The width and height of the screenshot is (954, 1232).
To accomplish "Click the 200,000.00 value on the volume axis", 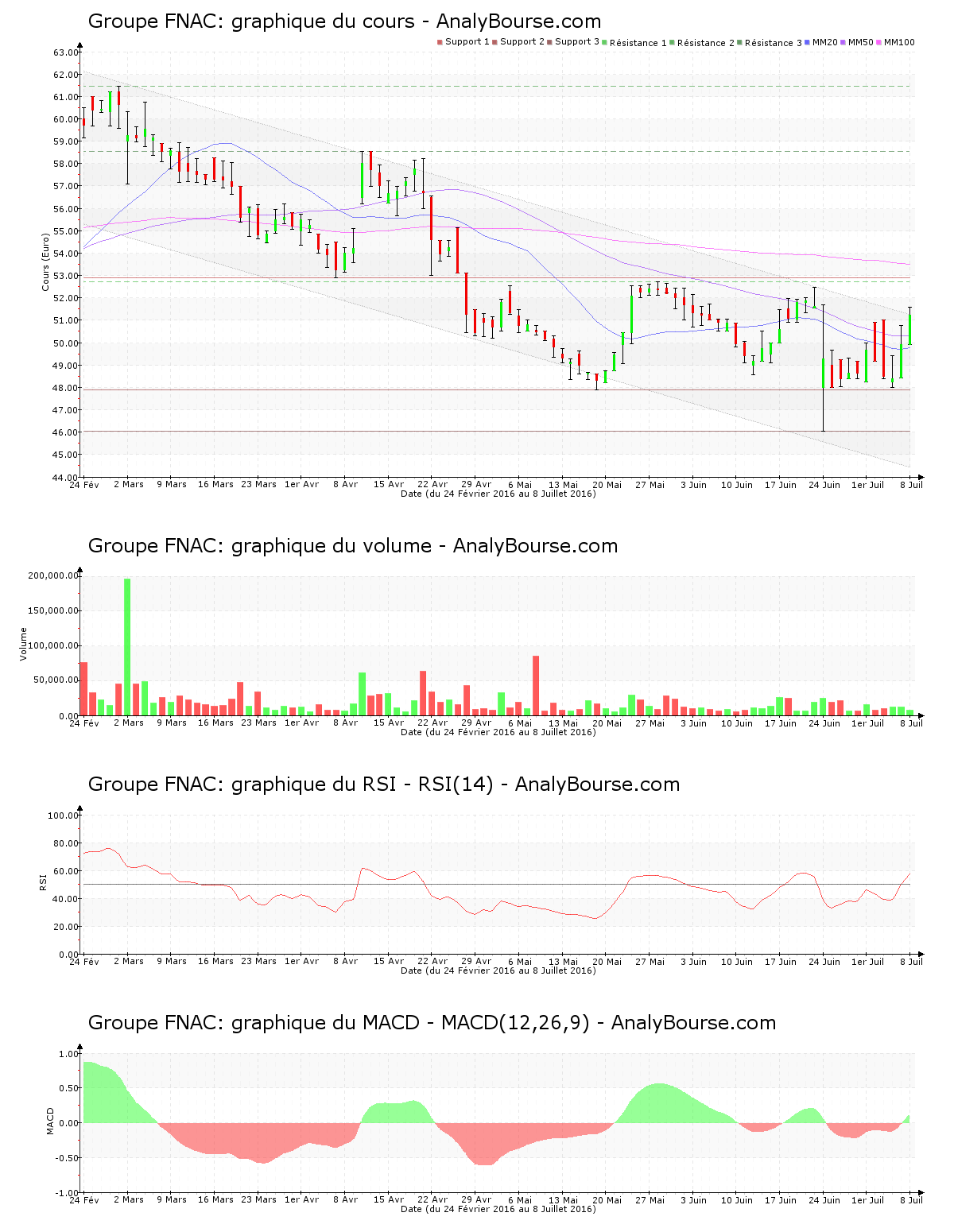I will 53,575.
